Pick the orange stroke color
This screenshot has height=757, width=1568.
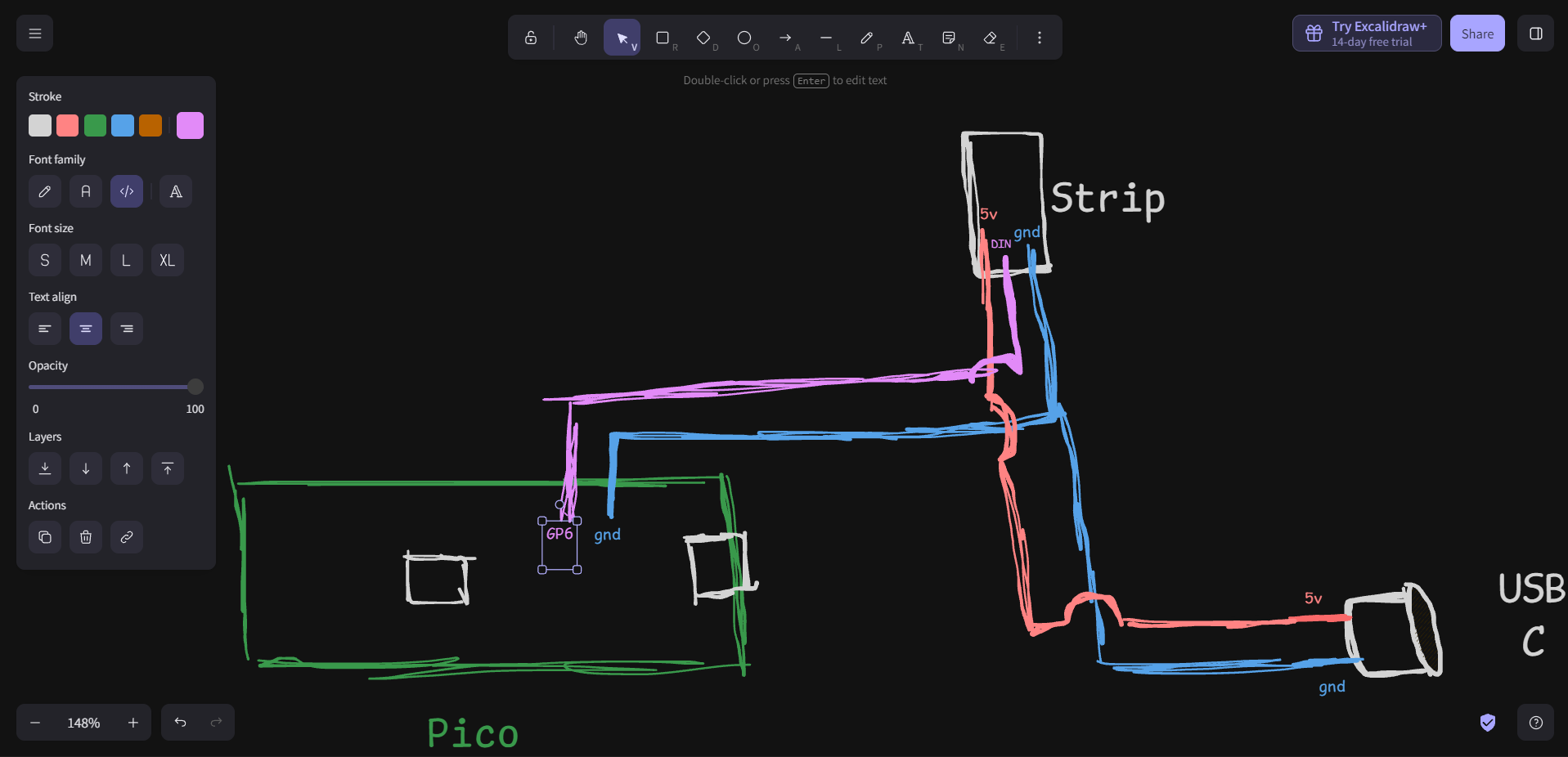coord(151,125)
